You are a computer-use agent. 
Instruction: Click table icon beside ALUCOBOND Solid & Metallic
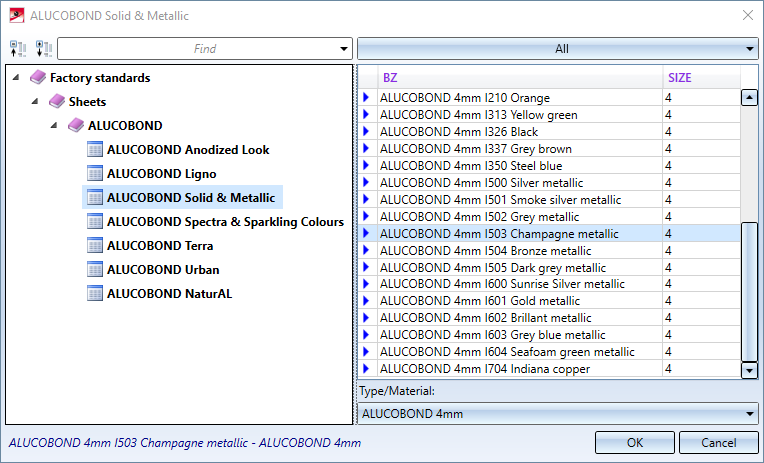pos(95,197)
